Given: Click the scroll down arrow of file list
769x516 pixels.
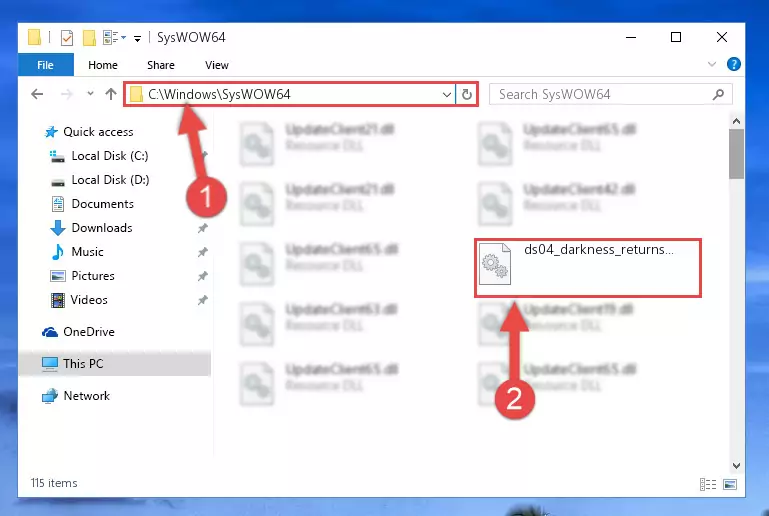Looking at the screenshot, I should (736, 465).
